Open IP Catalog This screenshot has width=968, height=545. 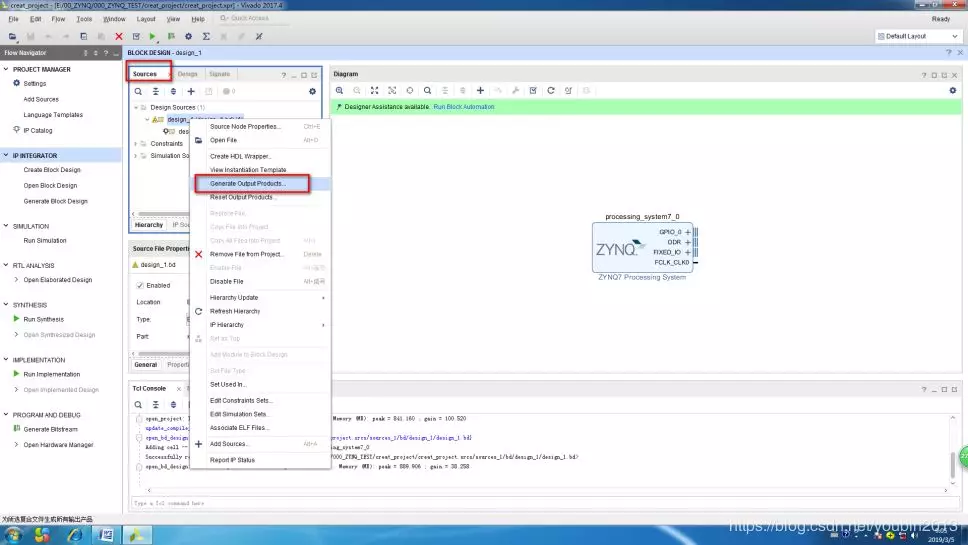click(x=38, y=130)
